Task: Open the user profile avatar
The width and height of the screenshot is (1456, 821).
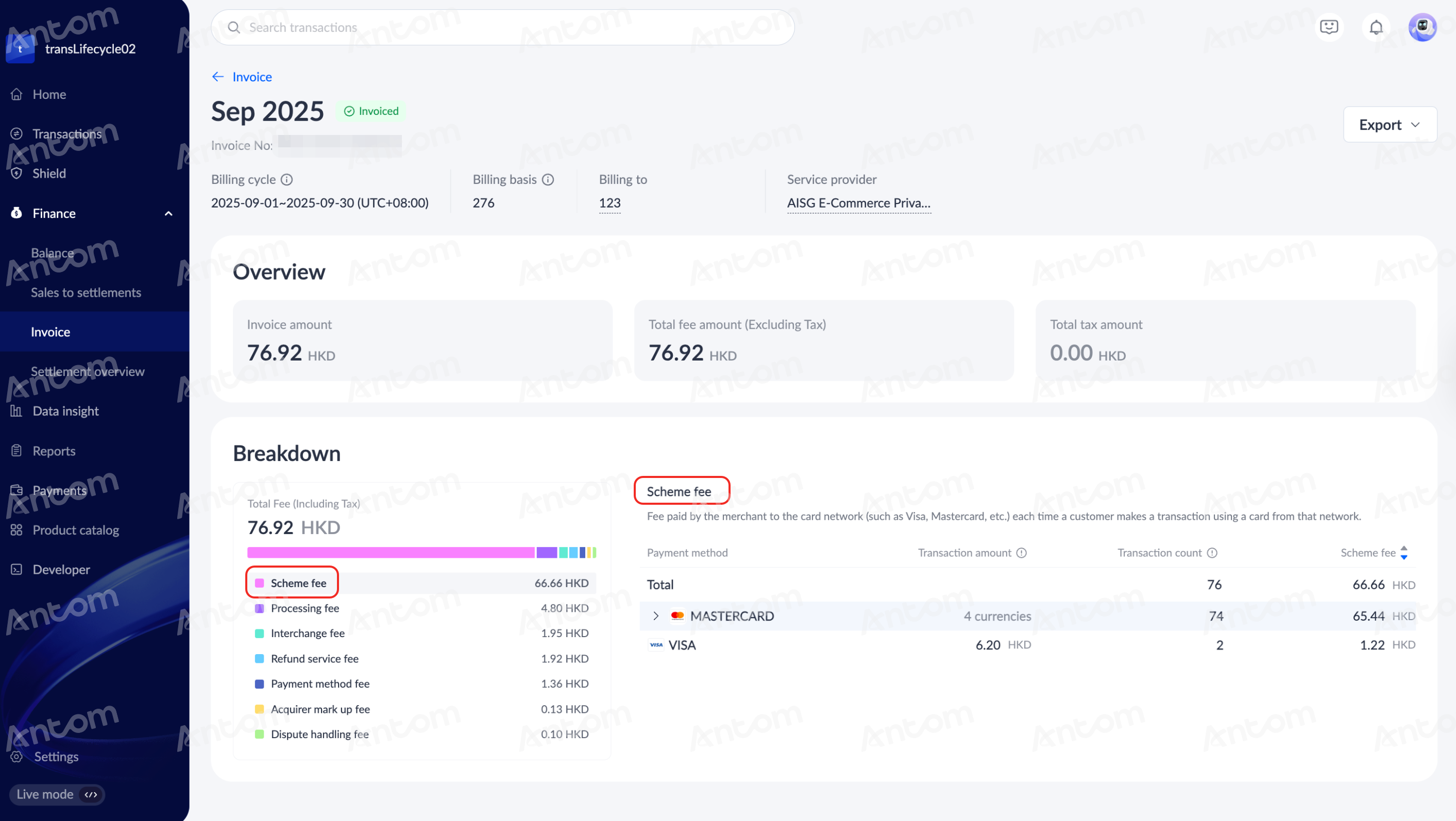Action: pyautogui.click(x=1422, y=27)
